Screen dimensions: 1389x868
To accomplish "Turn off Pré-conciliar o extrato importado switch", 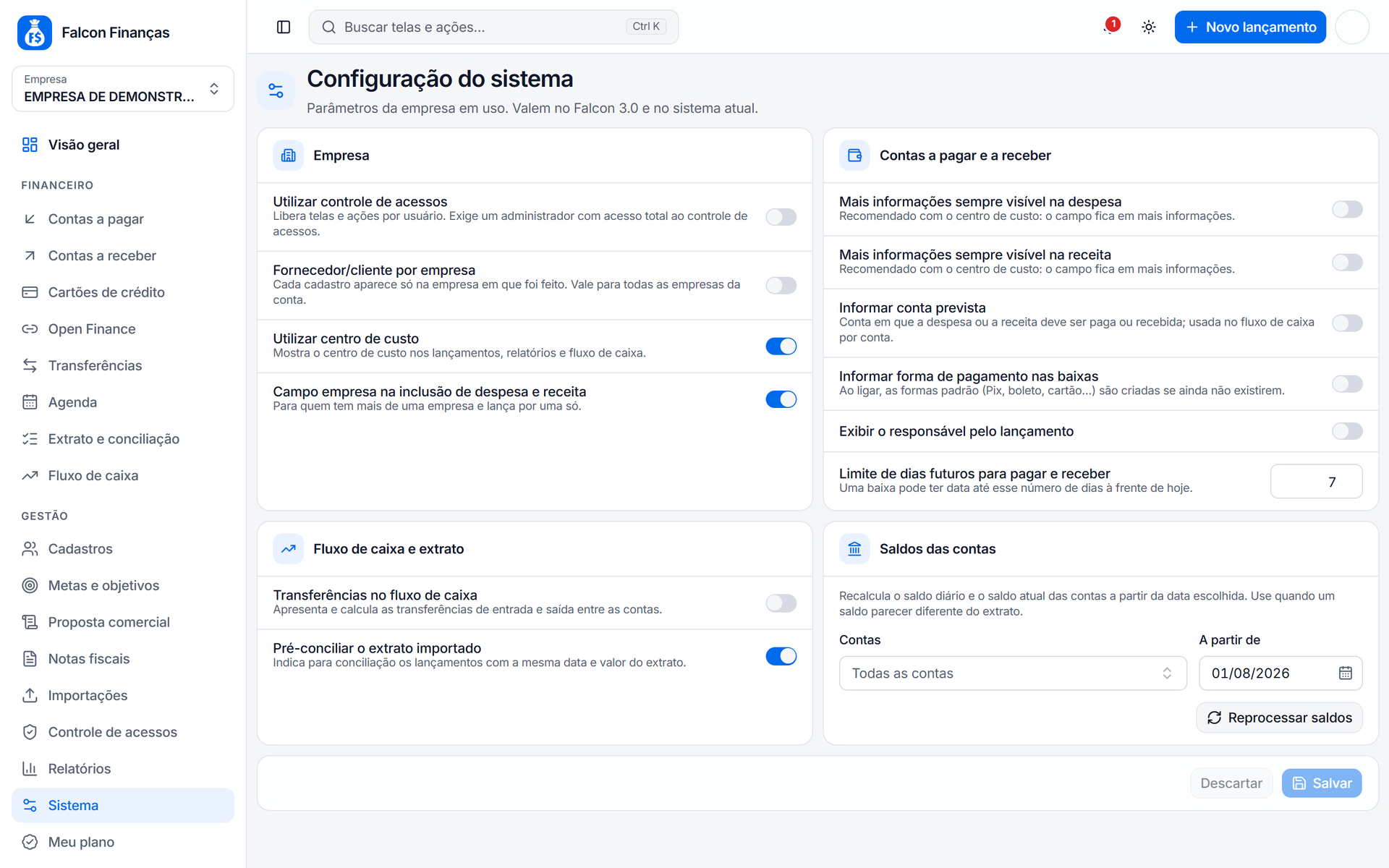I will coord(781,656).
